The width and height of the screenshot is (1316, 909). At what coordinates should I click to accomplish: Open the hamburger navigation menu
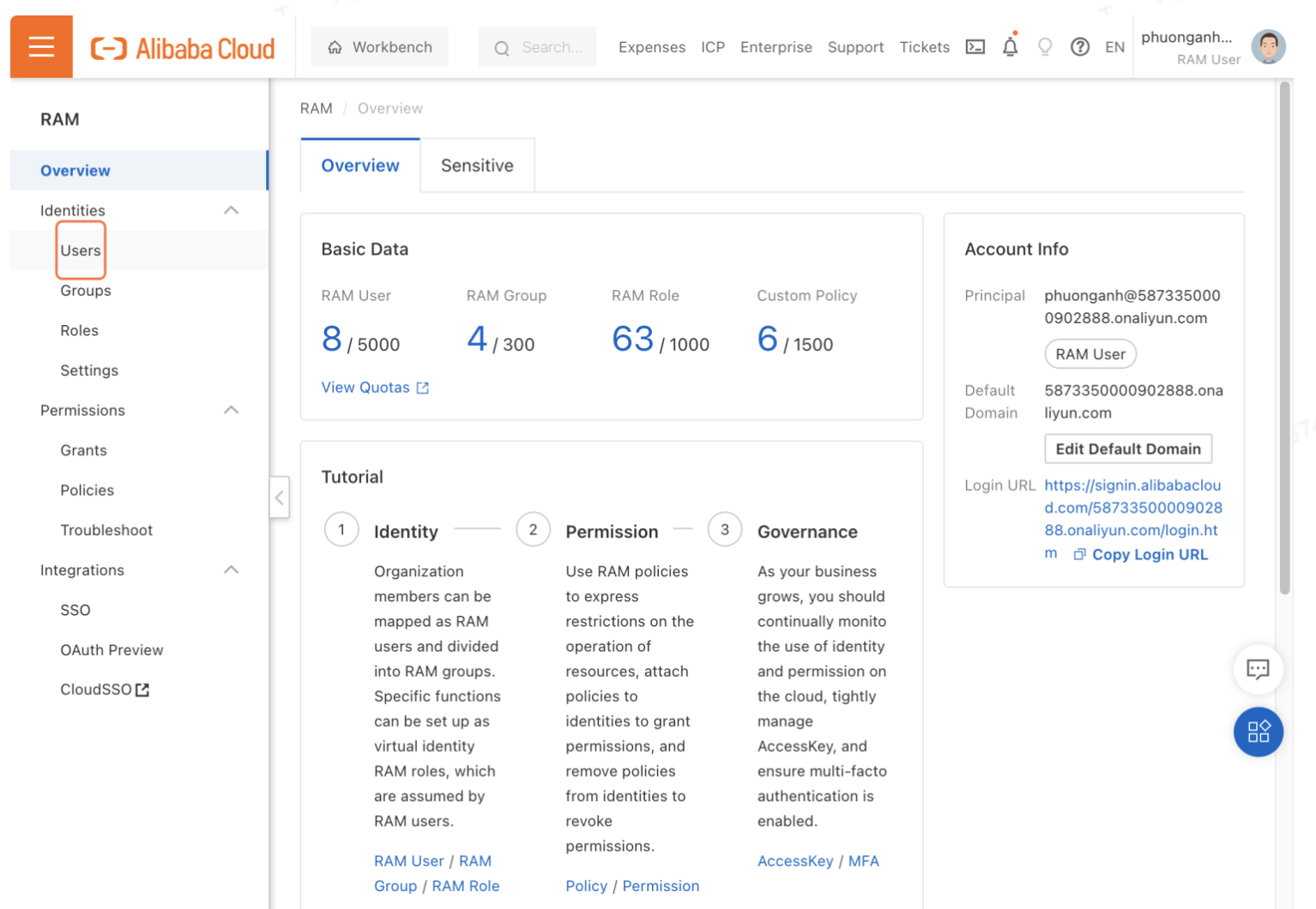point(41,47)
